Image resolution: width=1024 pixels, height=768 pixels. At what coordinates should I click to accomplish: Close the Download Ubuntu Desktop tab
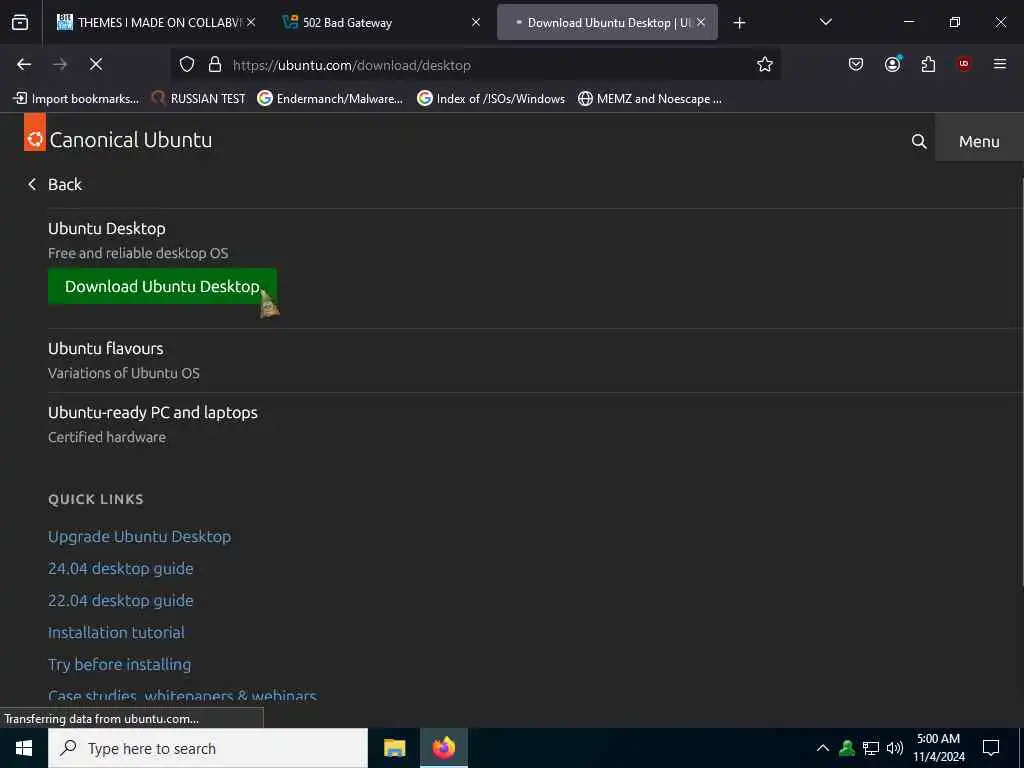tap(701, 22)
